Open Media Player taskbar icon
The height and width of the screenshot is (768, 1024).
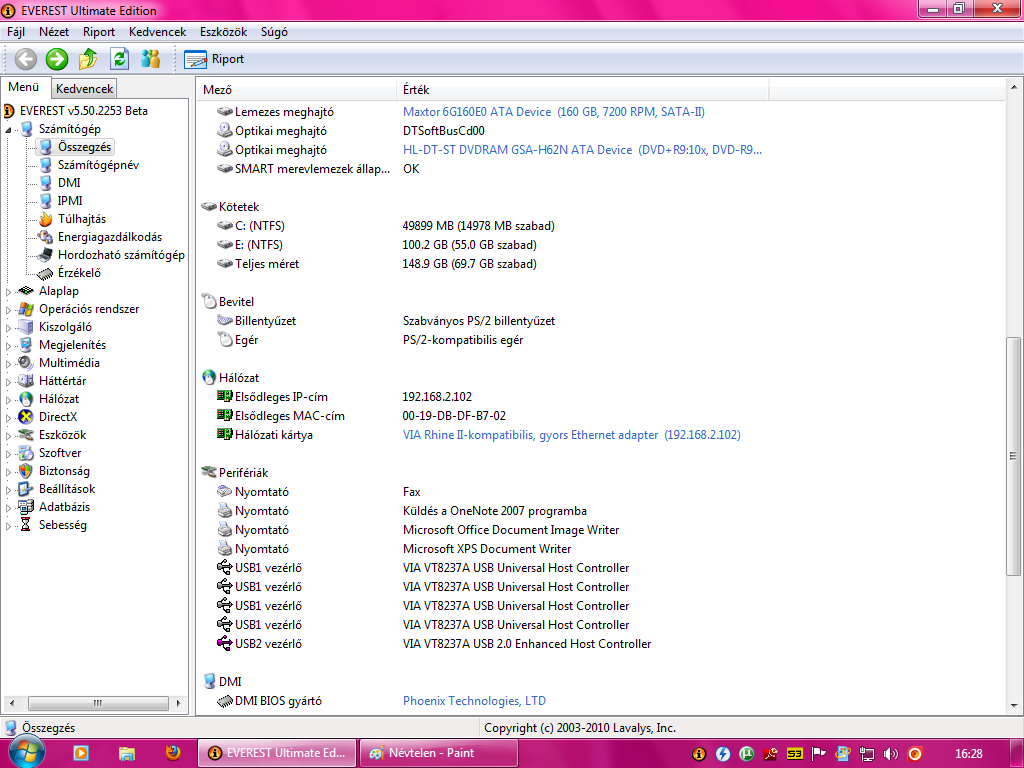coord(81,754)
